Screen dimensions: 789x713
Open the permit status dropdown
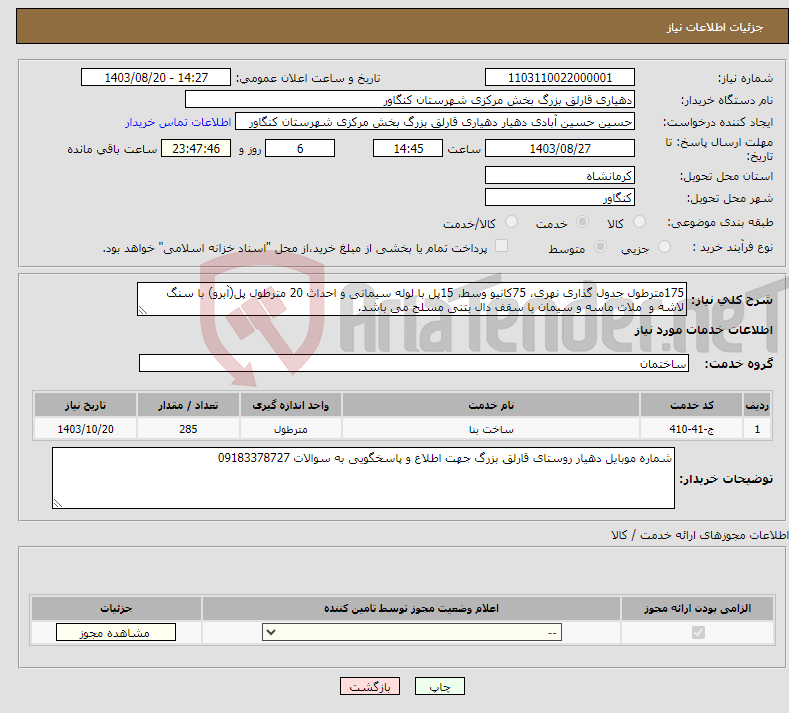click(x=412, y=632)
